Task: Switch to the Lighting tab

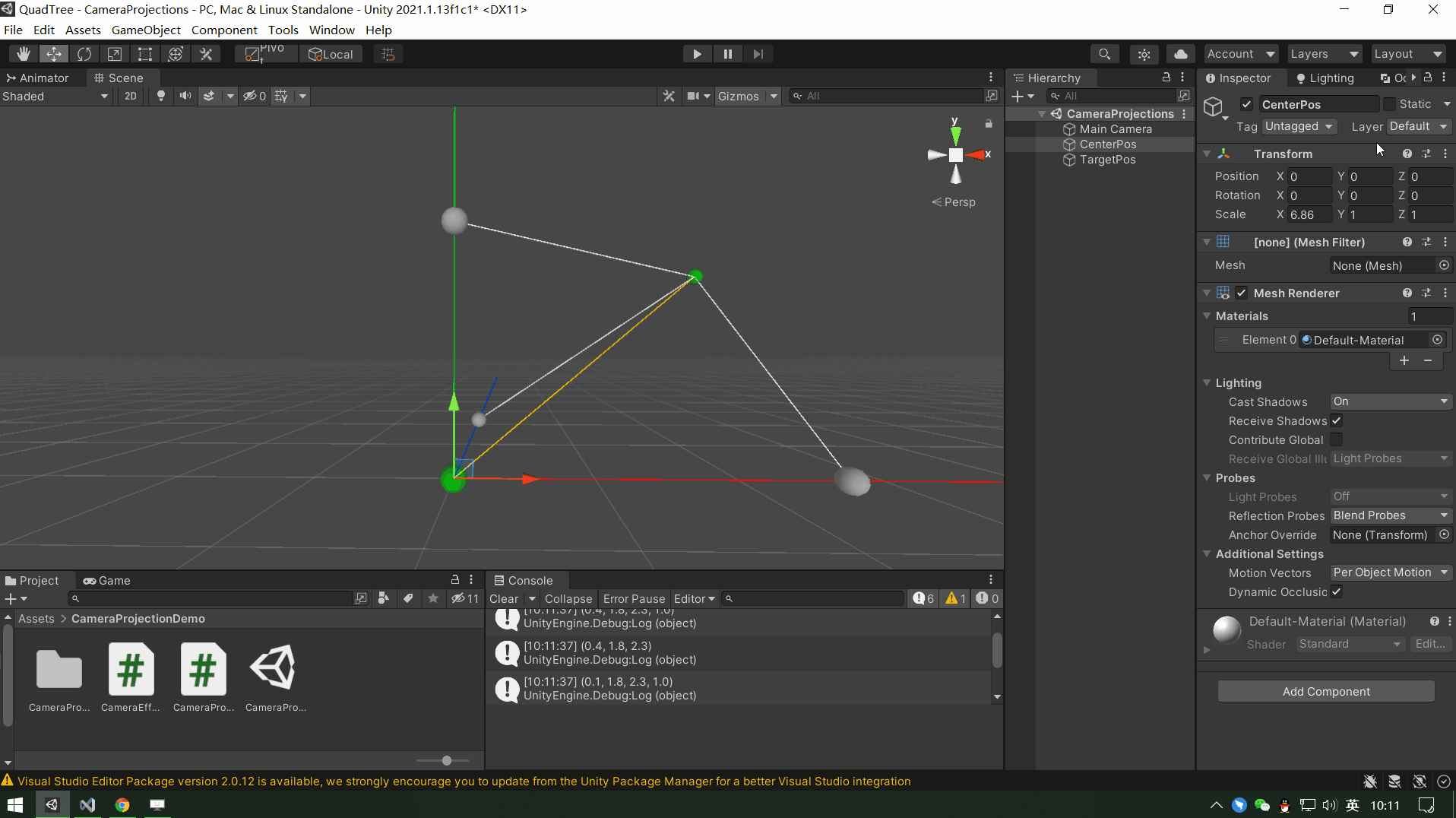Action: (x=1325, y=78)
